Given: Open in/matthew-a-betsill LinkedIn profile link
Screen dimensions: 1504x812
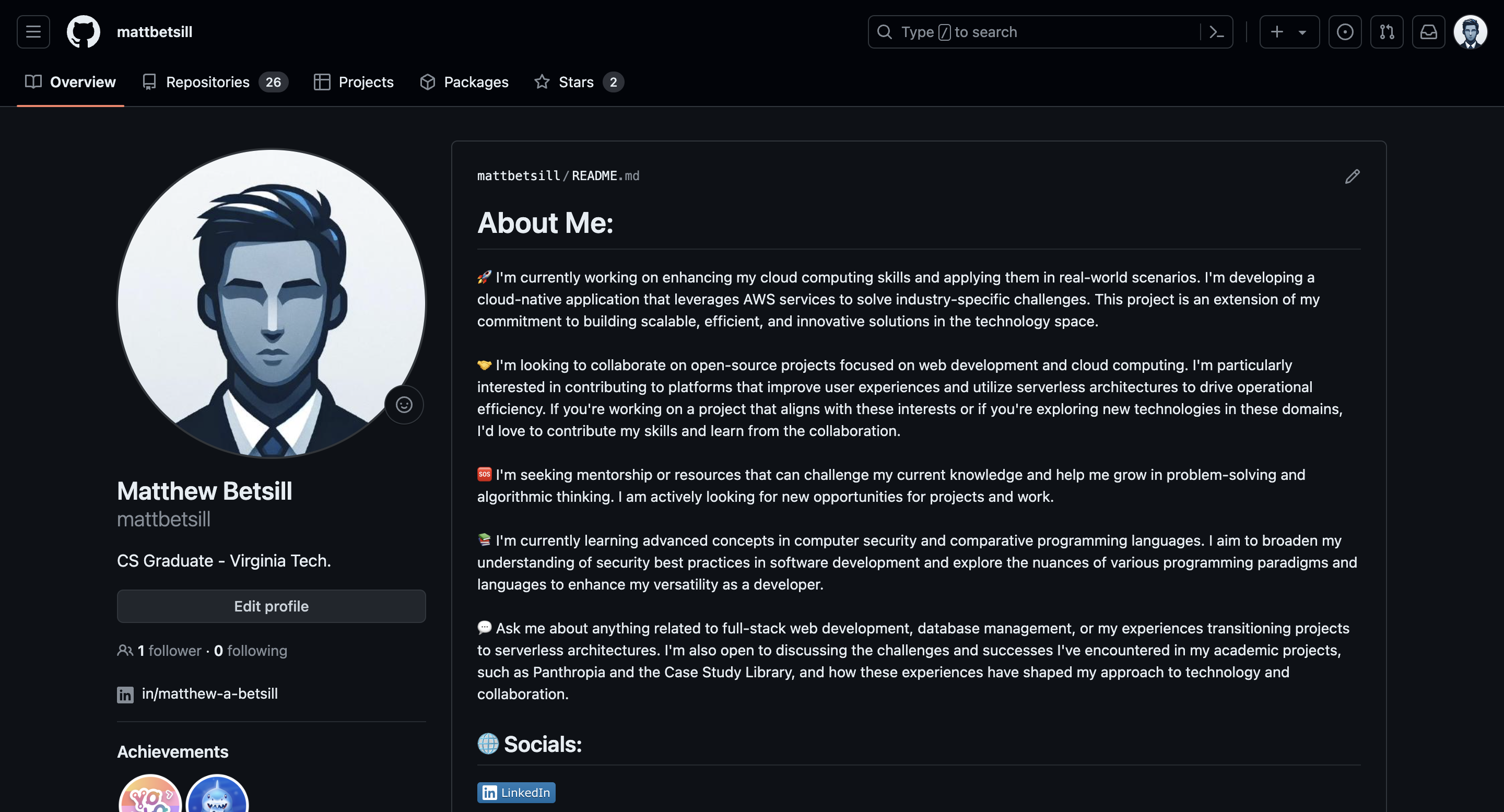Looking at the screenshot, I should pos(209,693).
